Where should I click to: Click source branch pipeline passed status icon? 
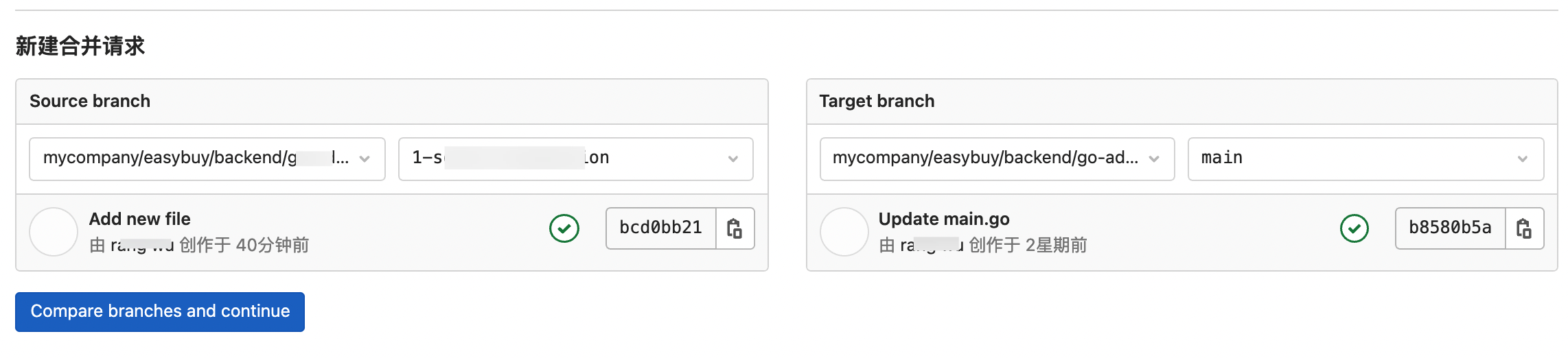click(x=564, y=228)
